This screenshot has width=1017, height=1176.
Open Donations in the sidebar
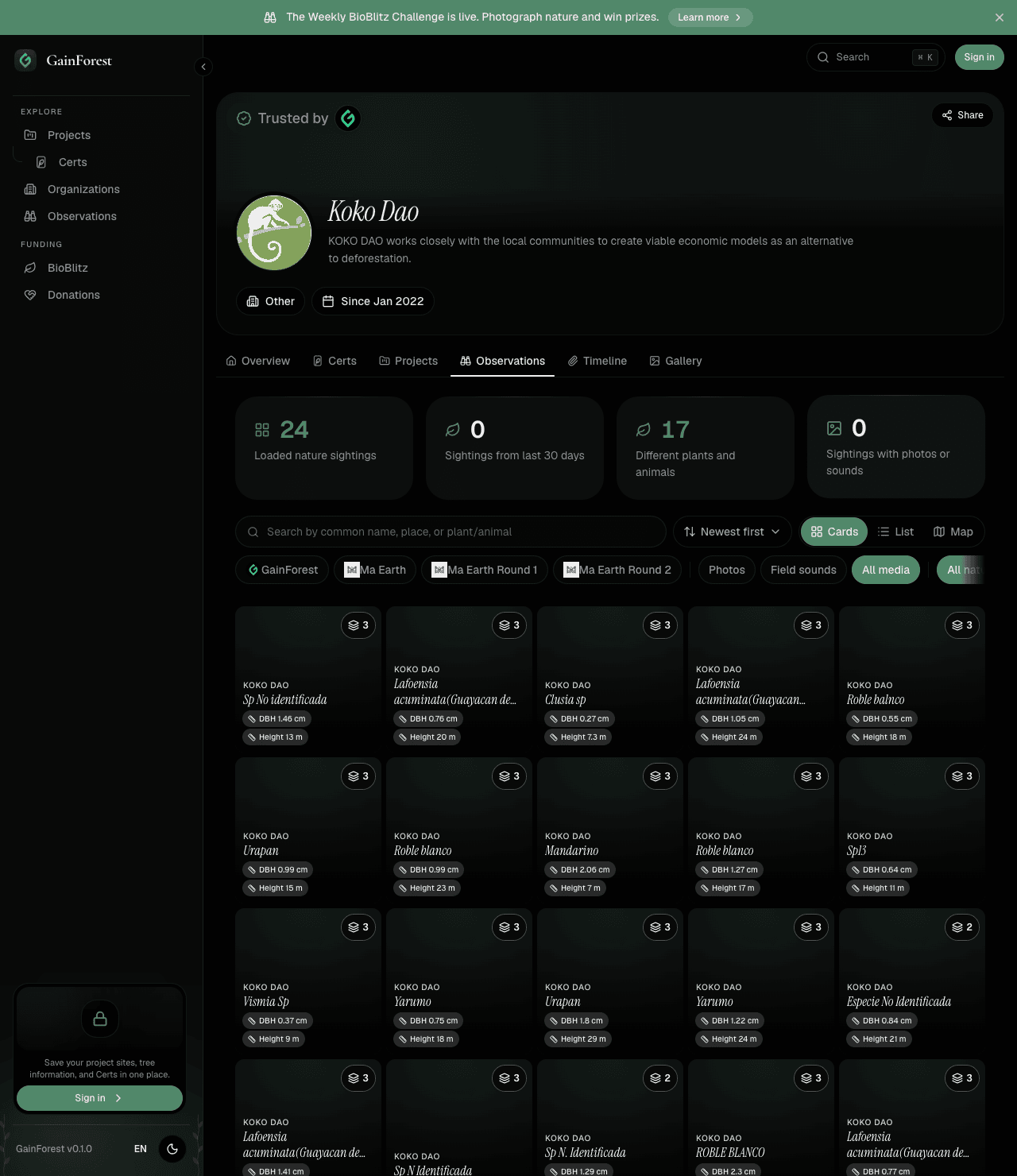73,295
